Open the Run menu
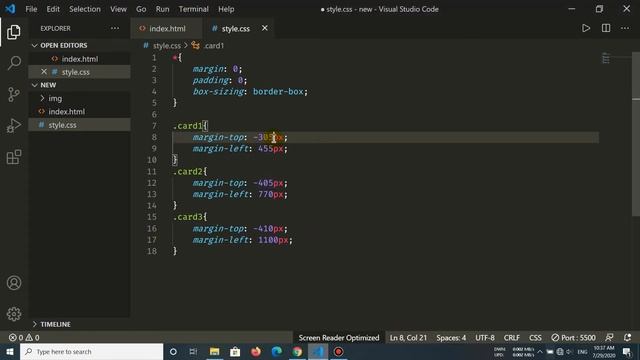 (x=162, y=9)
